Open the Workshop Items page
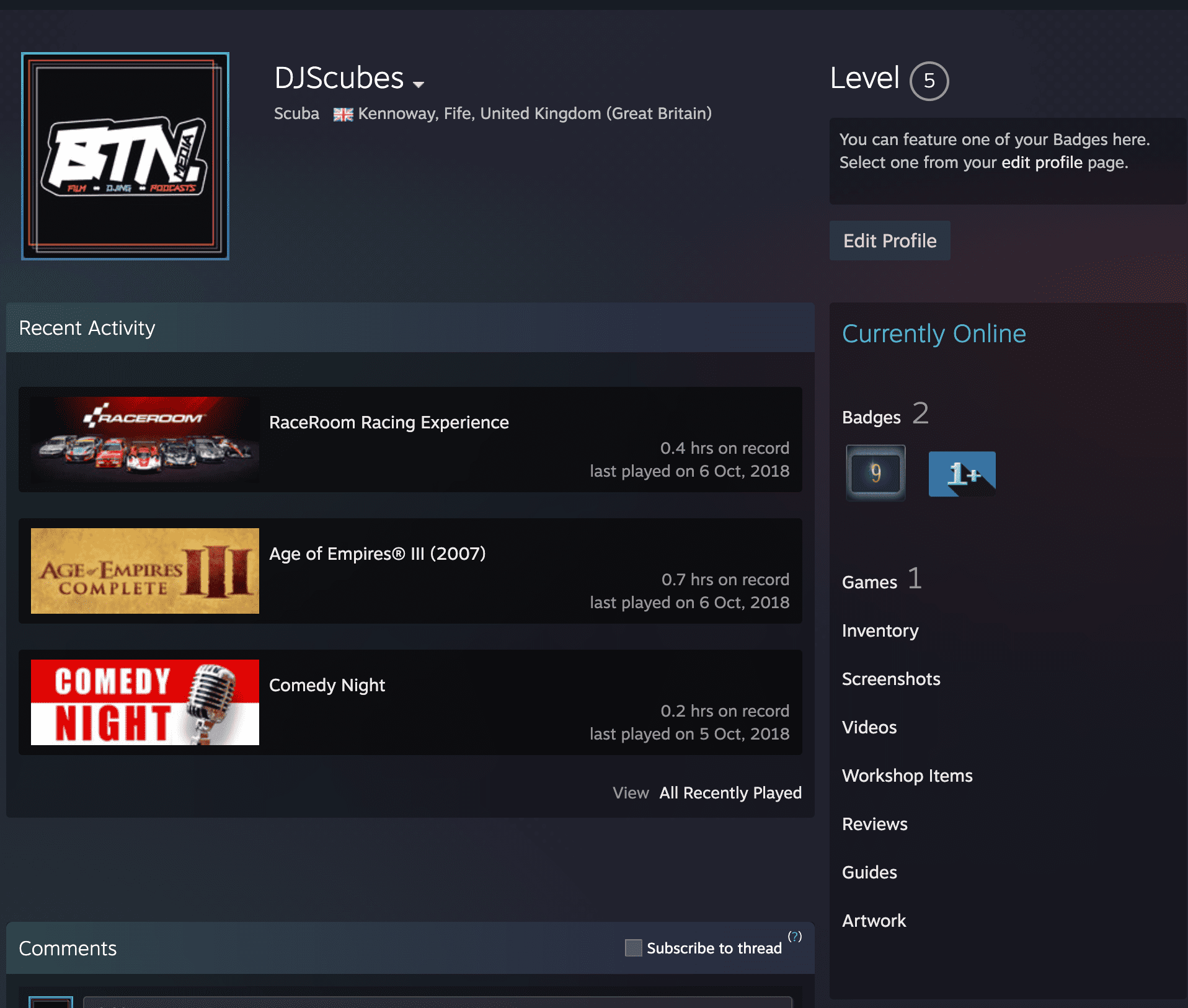The height and width of the screenshot is (1008, 1188). 907,776
